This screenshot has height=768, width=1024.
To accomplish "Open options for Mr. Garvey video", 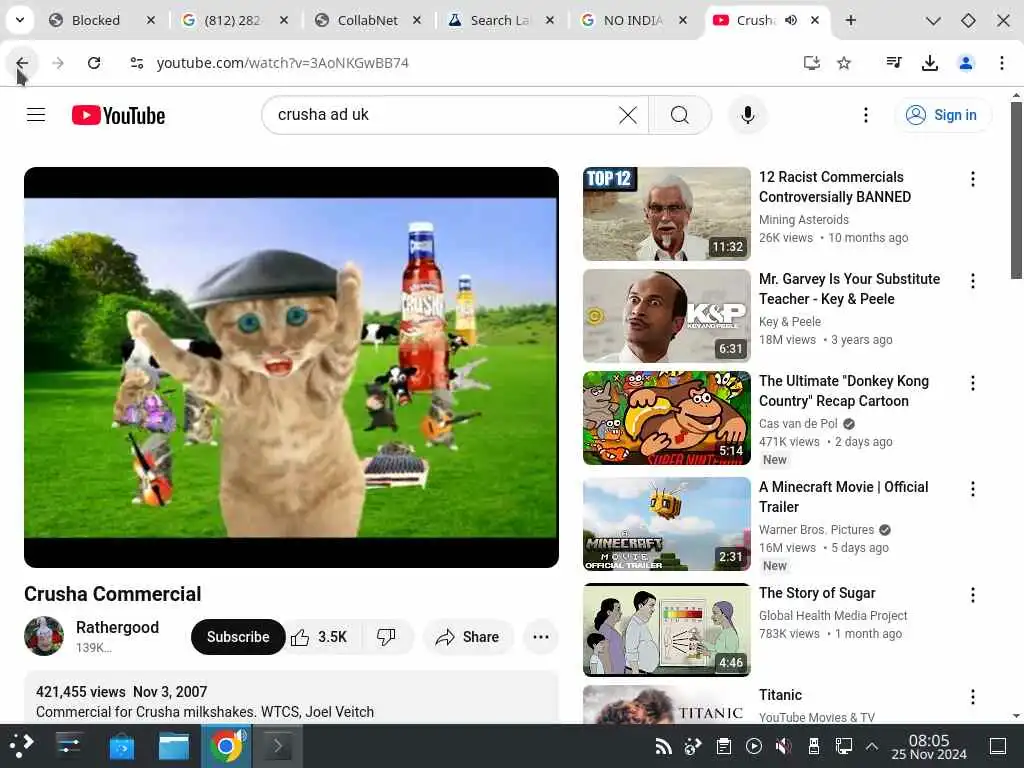I will point(972,281).
